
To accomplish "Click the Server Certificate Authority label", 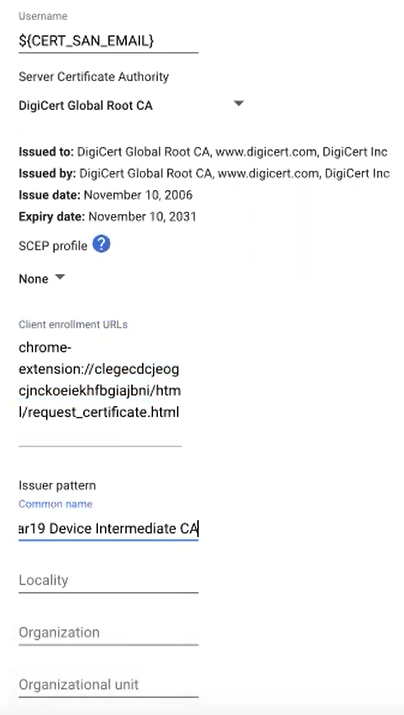I will tap(93, 77).
